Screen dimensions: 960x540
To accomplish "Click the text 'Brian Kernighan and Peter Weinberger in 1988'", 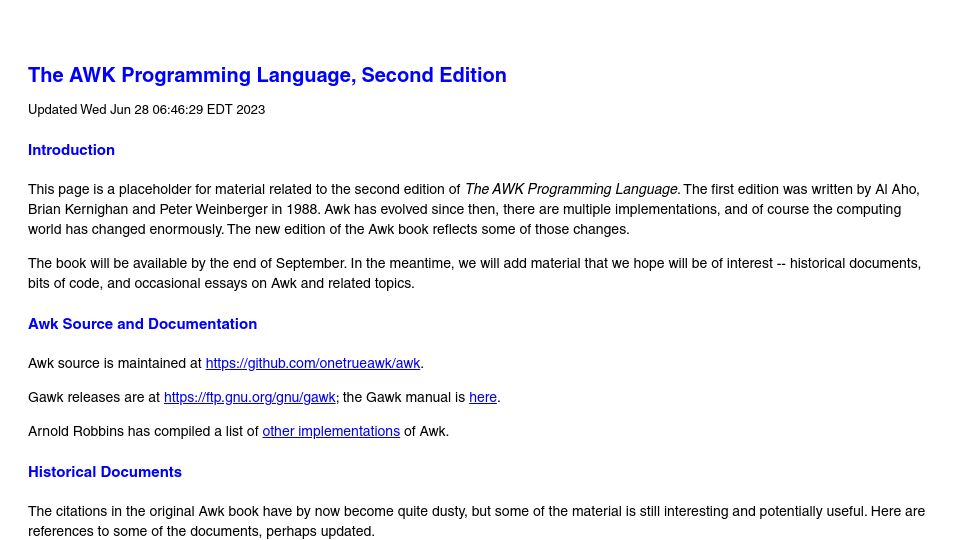I will click(x=174, y=209).
